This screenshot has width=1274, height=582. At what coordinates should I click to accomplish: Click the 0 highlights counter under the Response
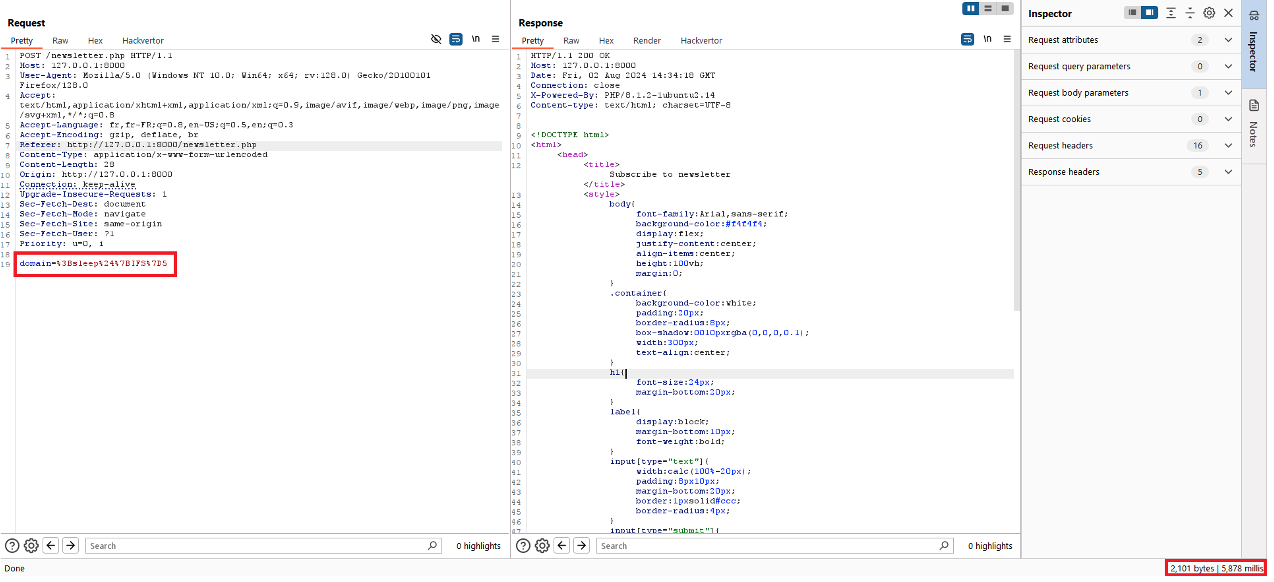[x=988, y=545]
